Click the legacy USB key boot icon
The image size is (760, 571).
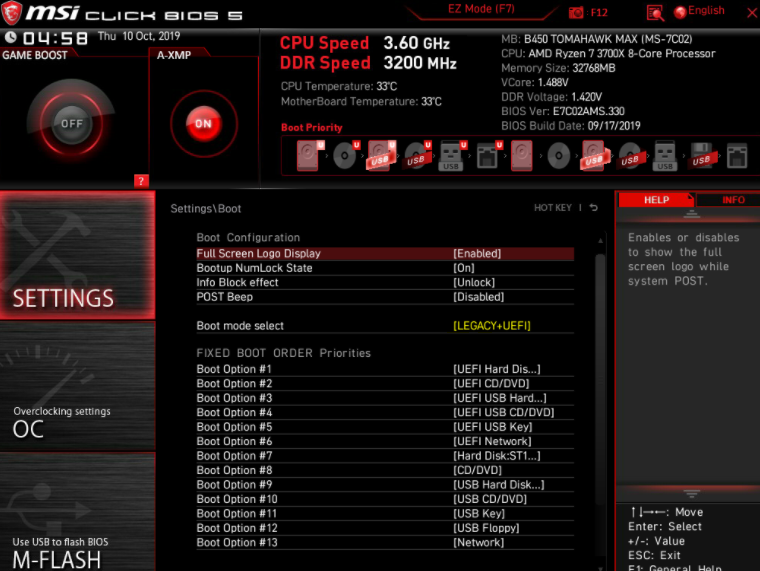coord(665,156)
